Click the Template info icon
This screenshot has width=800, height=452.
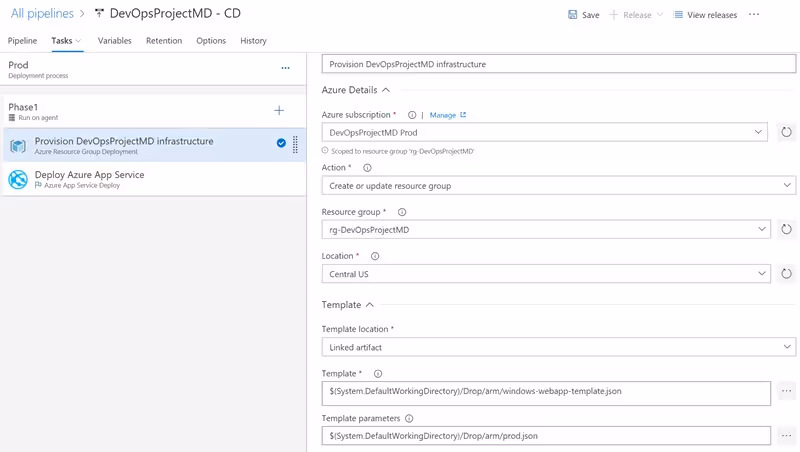point(378,374)
